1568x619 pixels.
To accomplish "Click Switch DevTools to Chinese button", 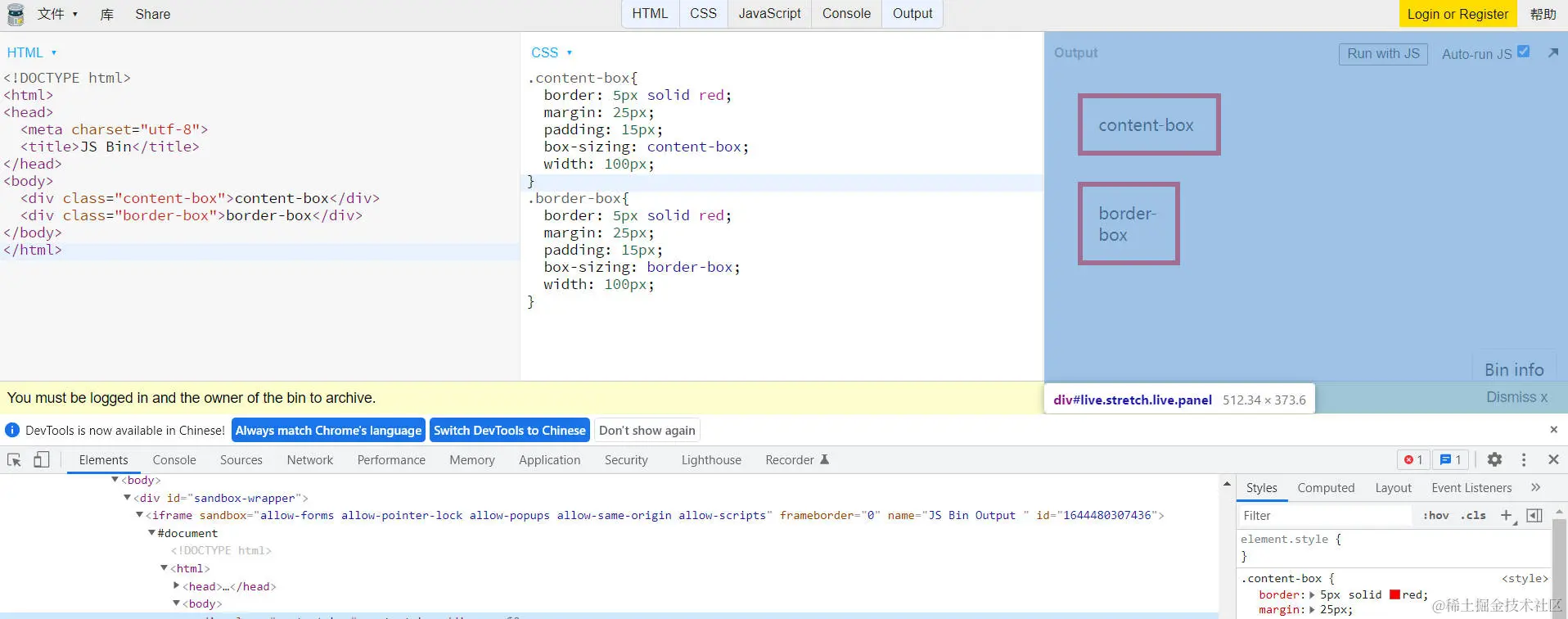I will tap(510, 431).
